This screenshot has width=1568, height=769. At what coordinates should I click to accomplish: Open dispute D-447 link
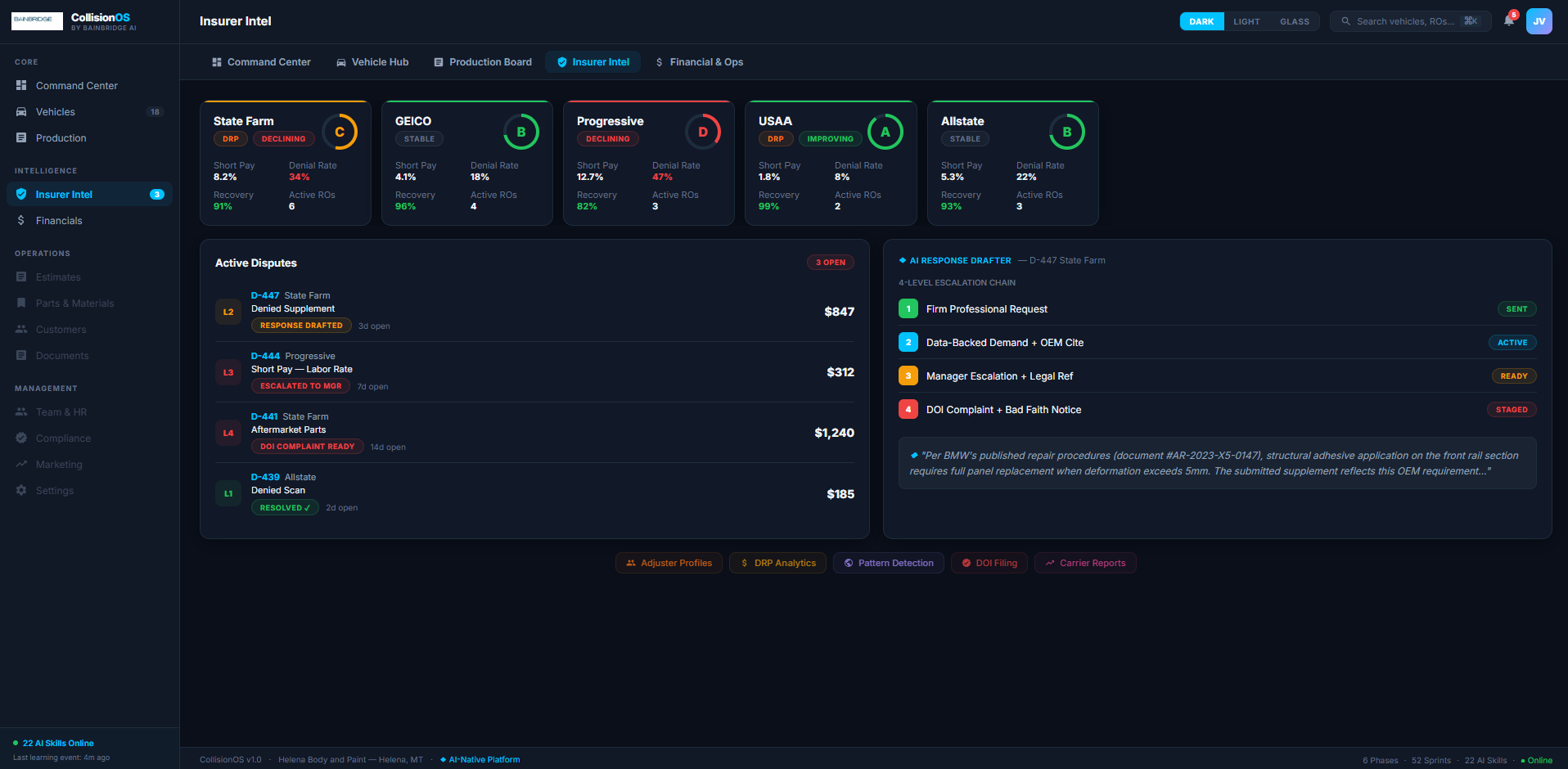(x=265, y=295)
